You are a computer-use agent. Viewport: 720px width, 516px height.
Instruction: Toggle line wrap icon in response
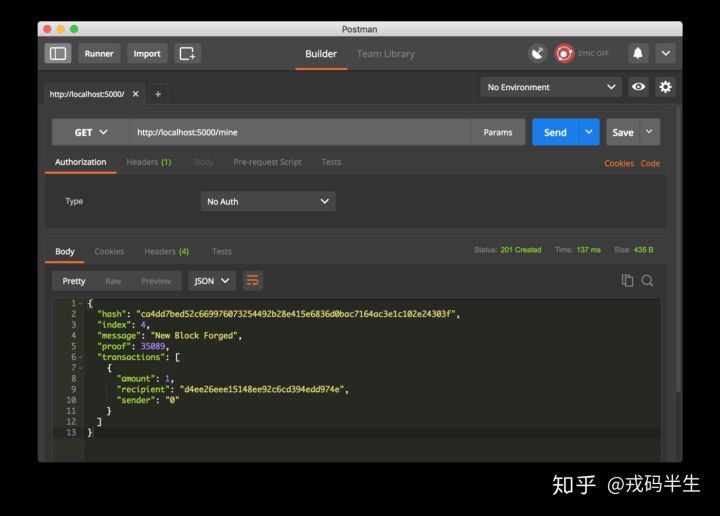click(253, 280)
